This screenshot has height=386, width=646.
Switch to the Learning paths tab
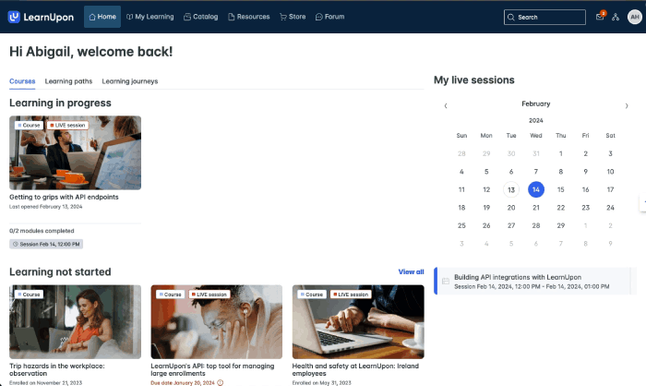68,81
